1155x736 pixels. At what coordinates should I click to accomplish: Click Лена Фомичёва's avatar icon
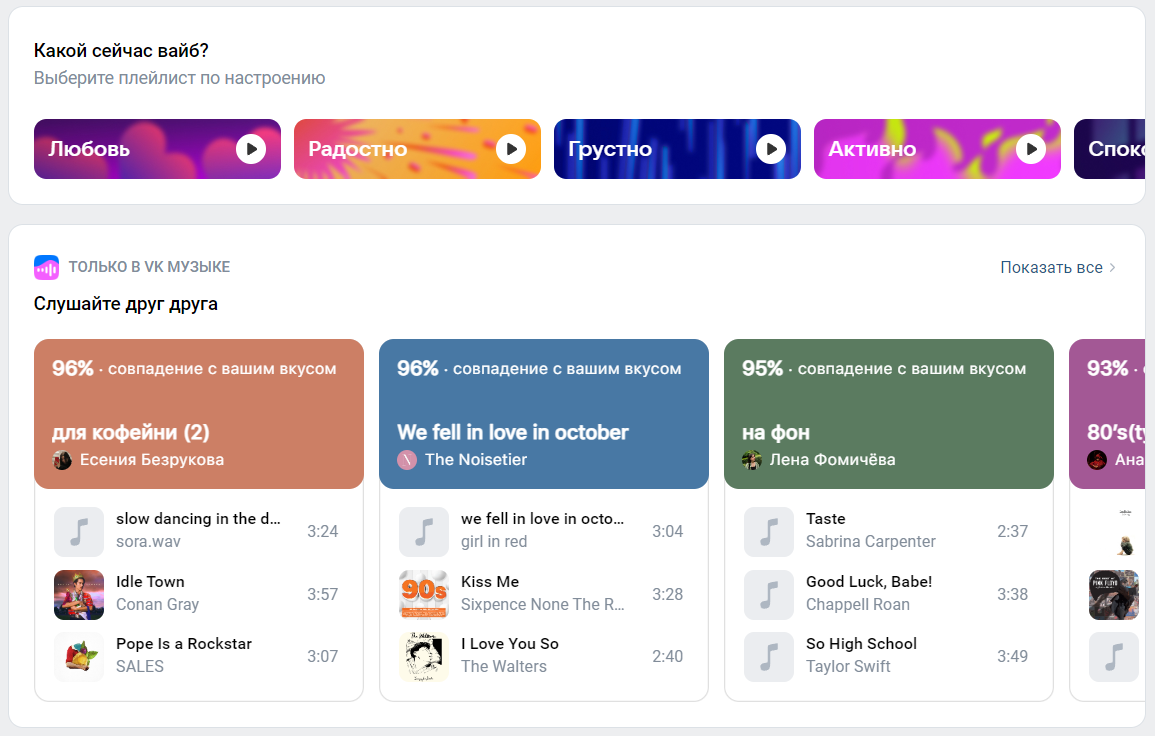[x=752, y=460]
